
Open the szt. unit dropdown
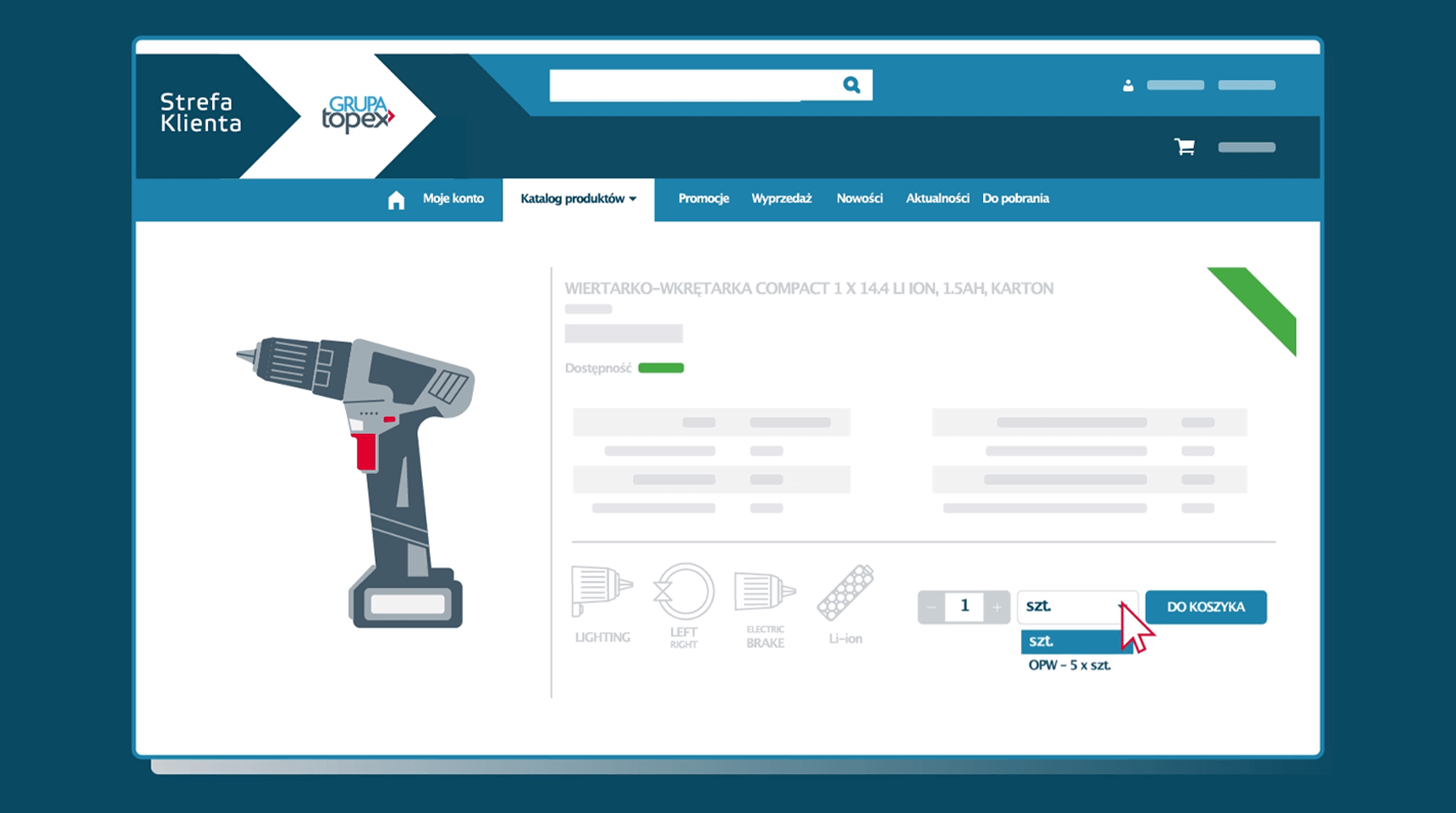pos(1077,606)
